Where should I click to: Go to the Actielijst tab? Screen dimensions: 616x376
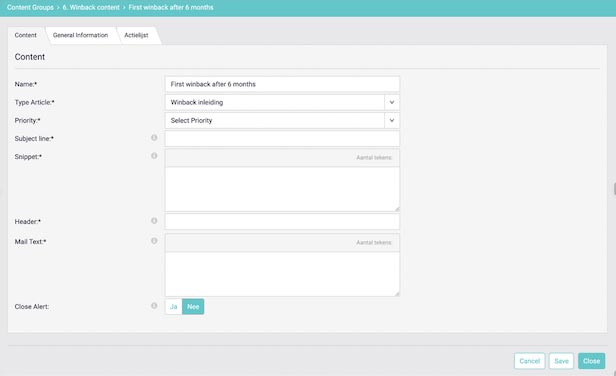coord(136,35)
